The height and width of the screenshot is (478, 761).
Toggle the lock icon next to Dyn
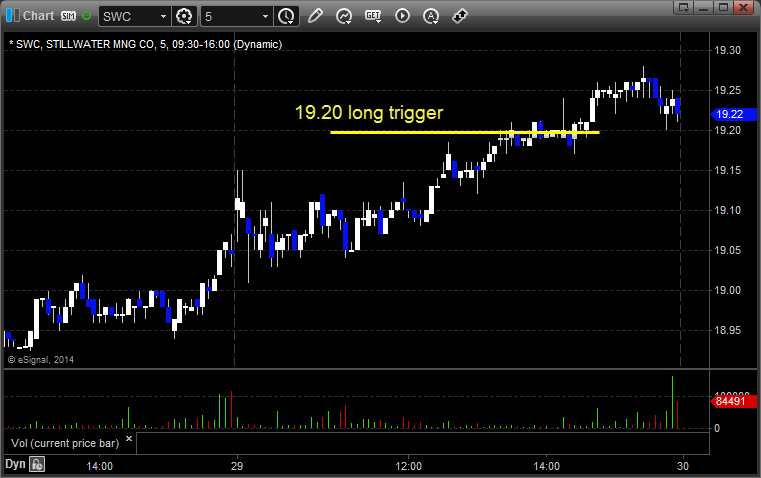click(37, 464)
